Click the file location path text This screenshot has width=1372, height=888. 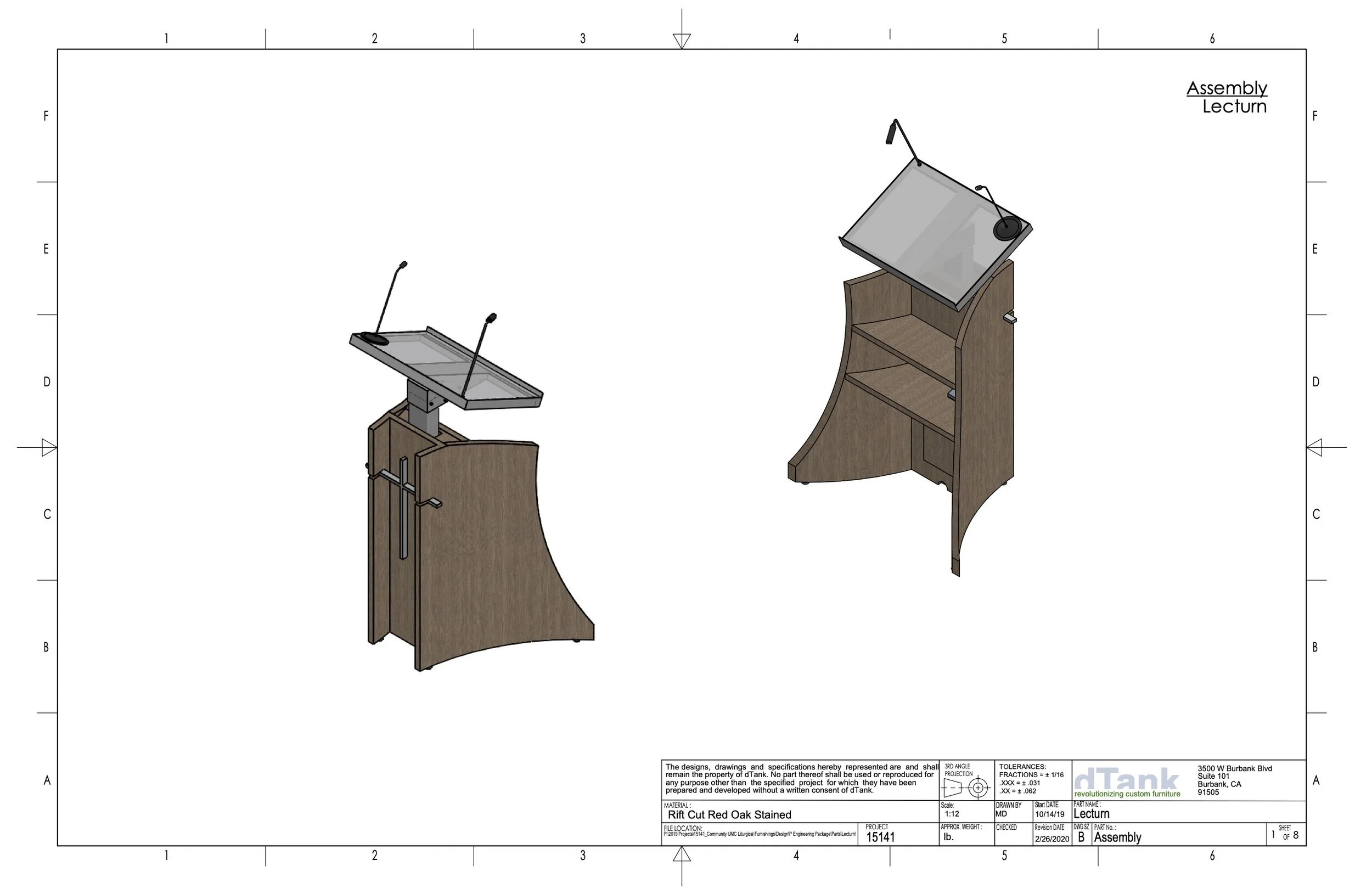(x=759, y=834)
